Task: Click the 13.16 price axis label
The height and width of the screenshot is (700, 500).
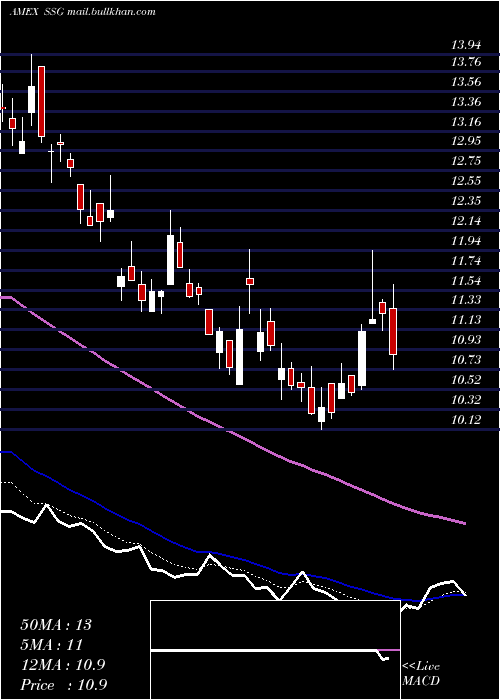Action: 466,121
